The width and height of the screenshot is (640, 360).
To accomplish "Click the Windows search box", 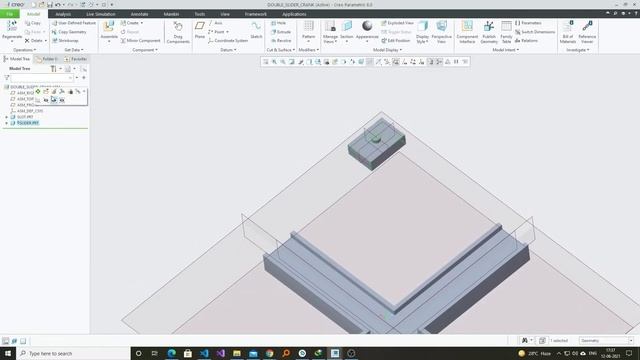I will click(x=73, y=353).
